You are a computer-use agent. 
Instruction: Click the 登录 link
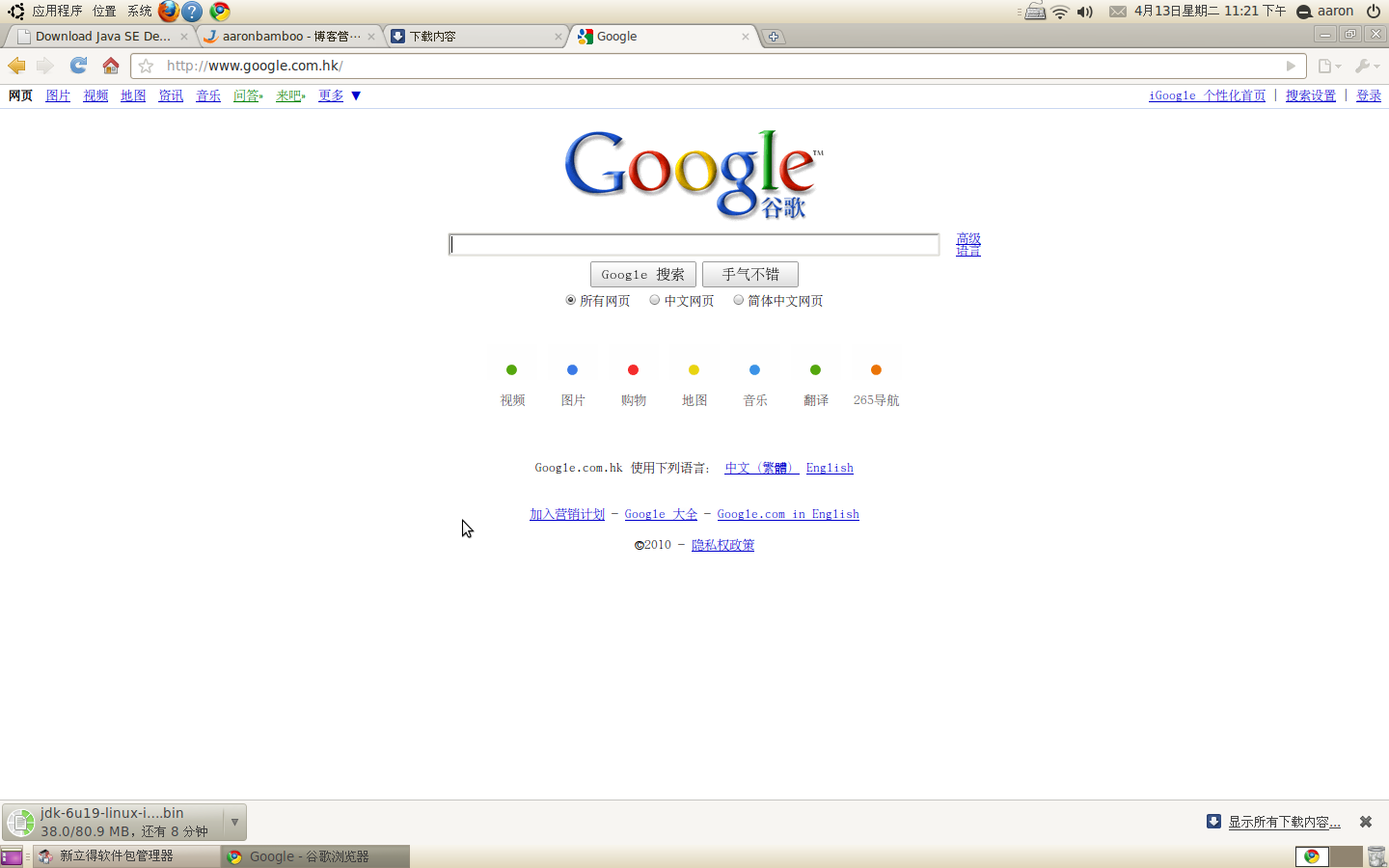coord(1369,95)
